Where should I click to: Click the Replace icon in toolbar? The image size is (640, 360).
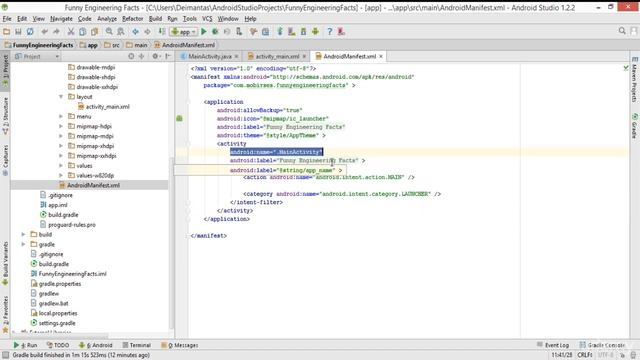tap(121, 31)
